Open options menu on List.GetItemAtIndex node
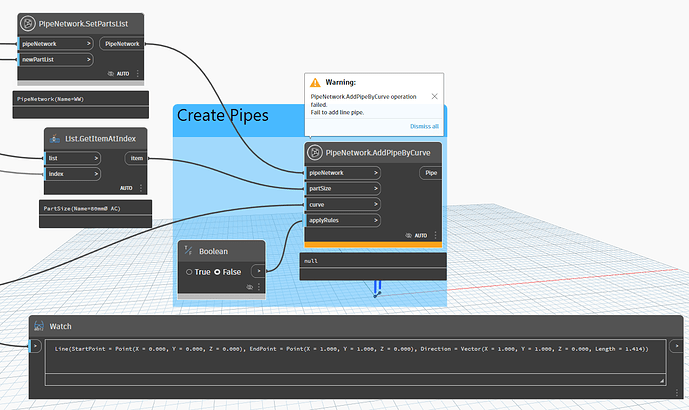 tap(141, 188)
